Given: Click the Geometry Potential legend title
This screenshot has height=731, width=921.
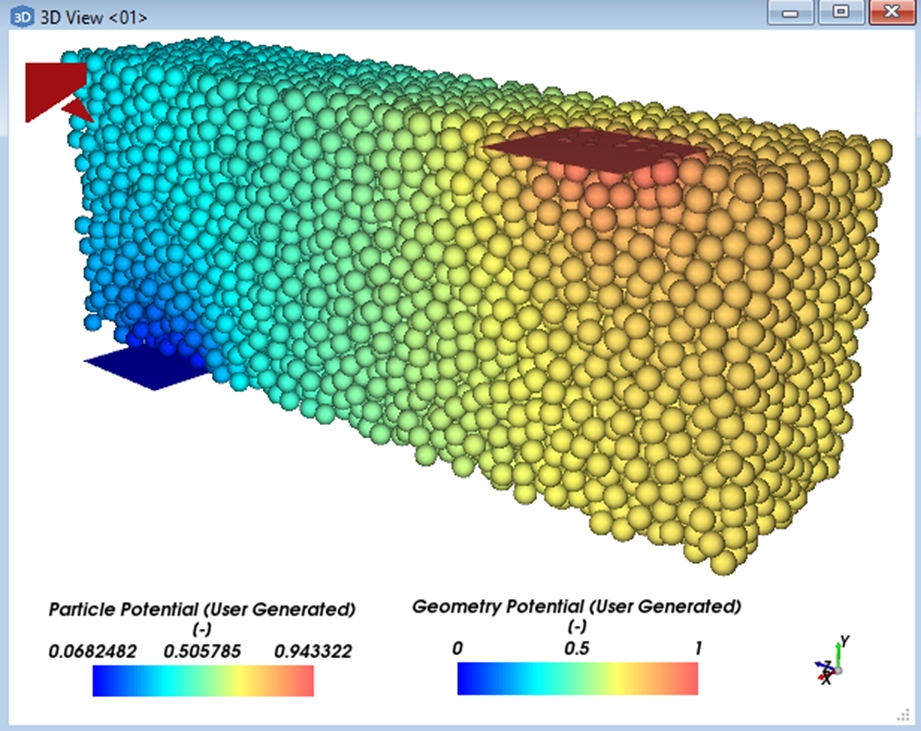Looking at the screenshot, I should (x=577, y=606).
